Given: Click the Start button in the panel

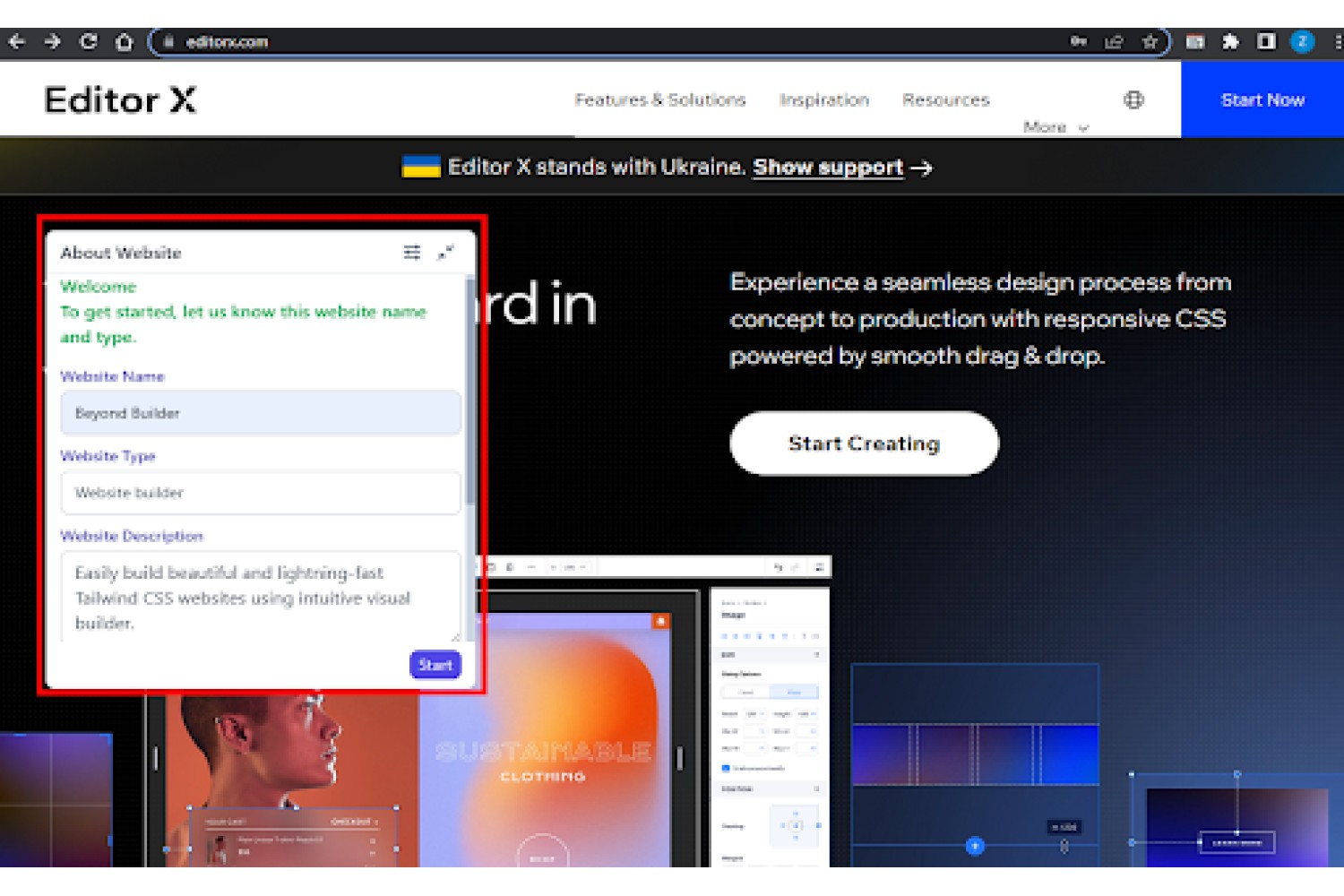Looking at the screenshot, I should pyautogui.click(x=435, y=665).
